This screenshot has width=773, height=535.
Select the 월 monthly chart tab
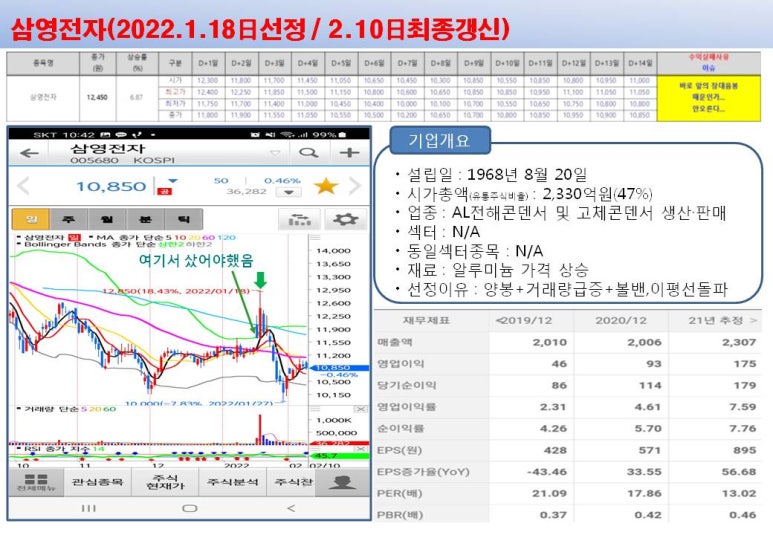(x=107, y=219)
